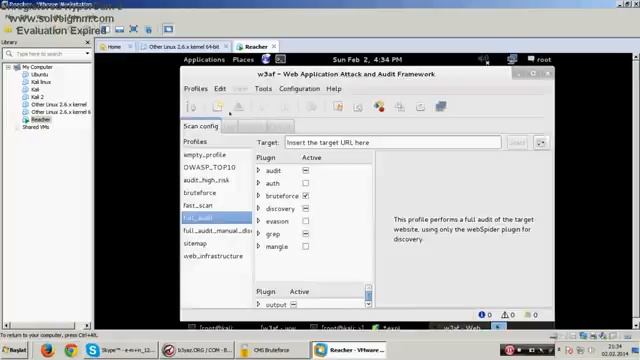Image resolution: width=640 pixels, height=360 pixels.
Task: Open Skype window from the taskbar
Action: pyautogui.click(x=120, y=350)
